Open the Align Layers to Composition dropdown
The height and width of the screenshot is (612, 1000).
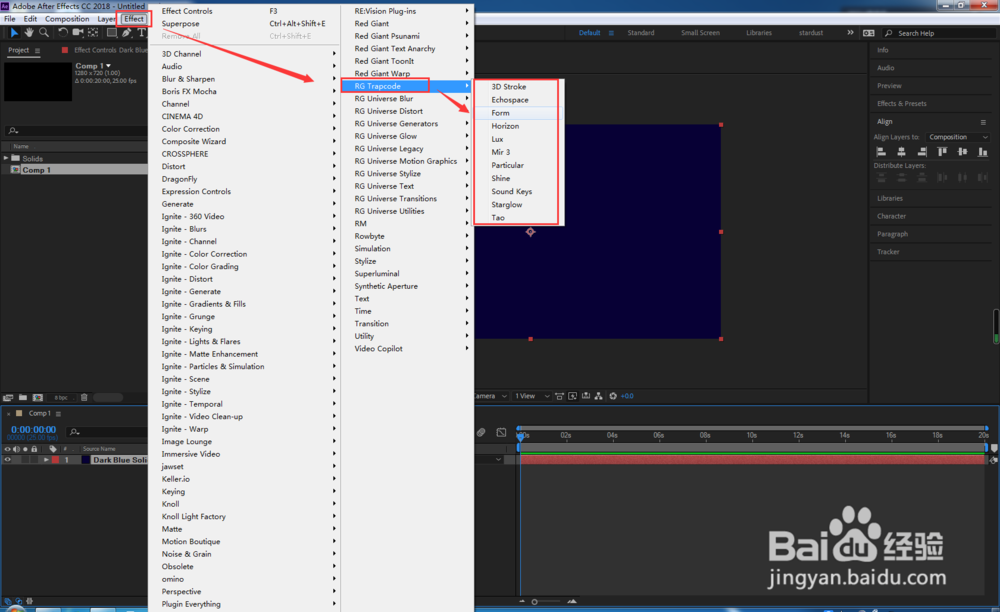[x=957, y=137]
